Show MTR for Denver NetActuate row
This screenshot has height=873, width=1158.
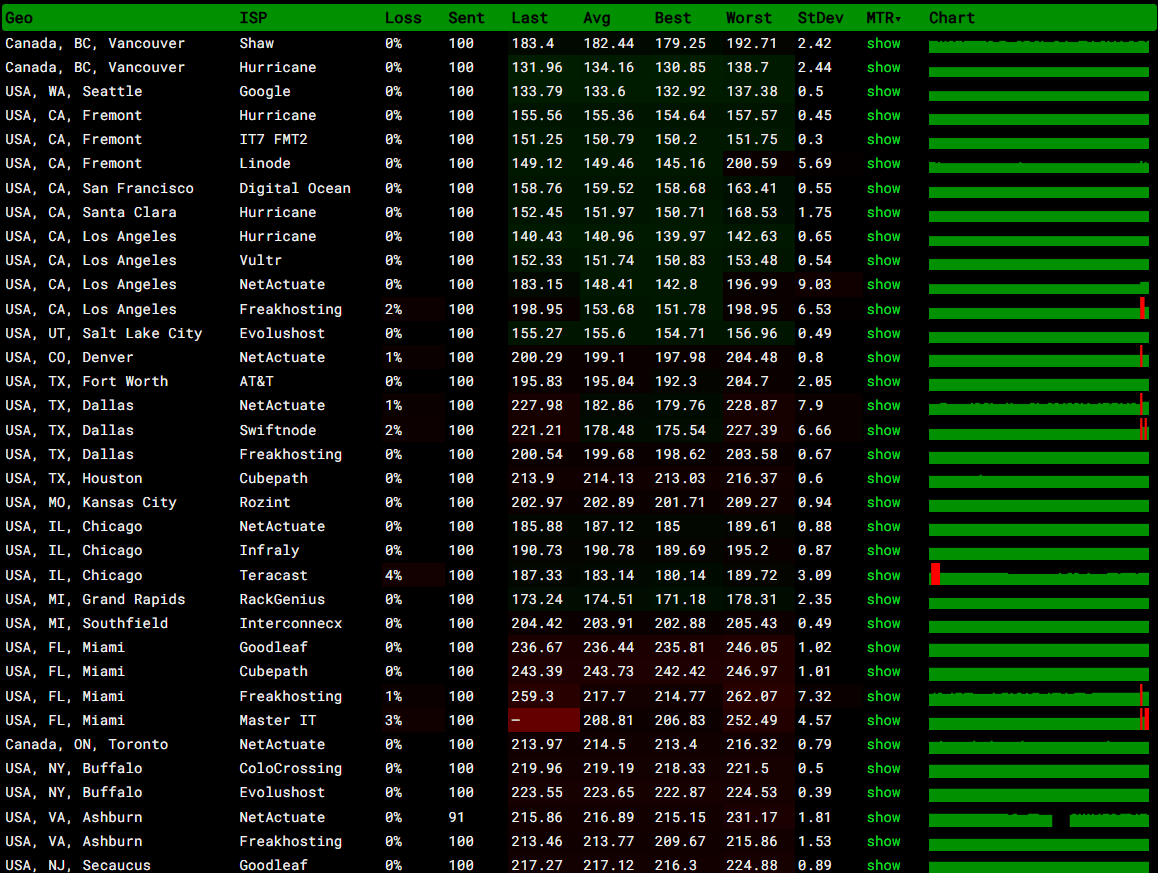click(x=883, y=357)
